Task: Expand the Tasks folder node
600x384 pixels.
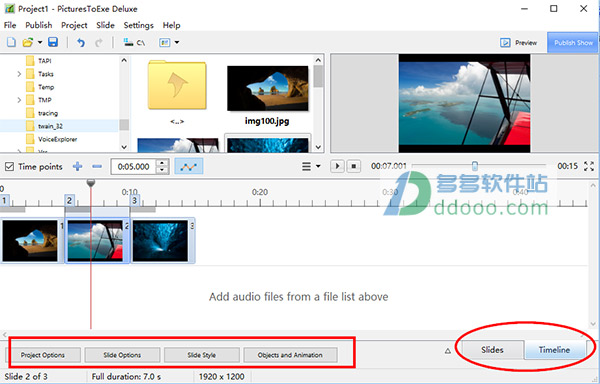Action: tap(19, 74)
